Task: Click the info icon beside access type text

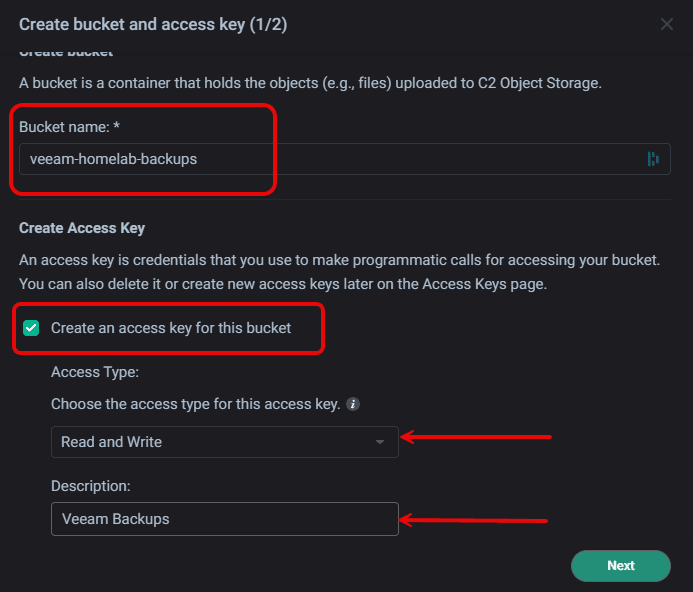Action: 353,405
